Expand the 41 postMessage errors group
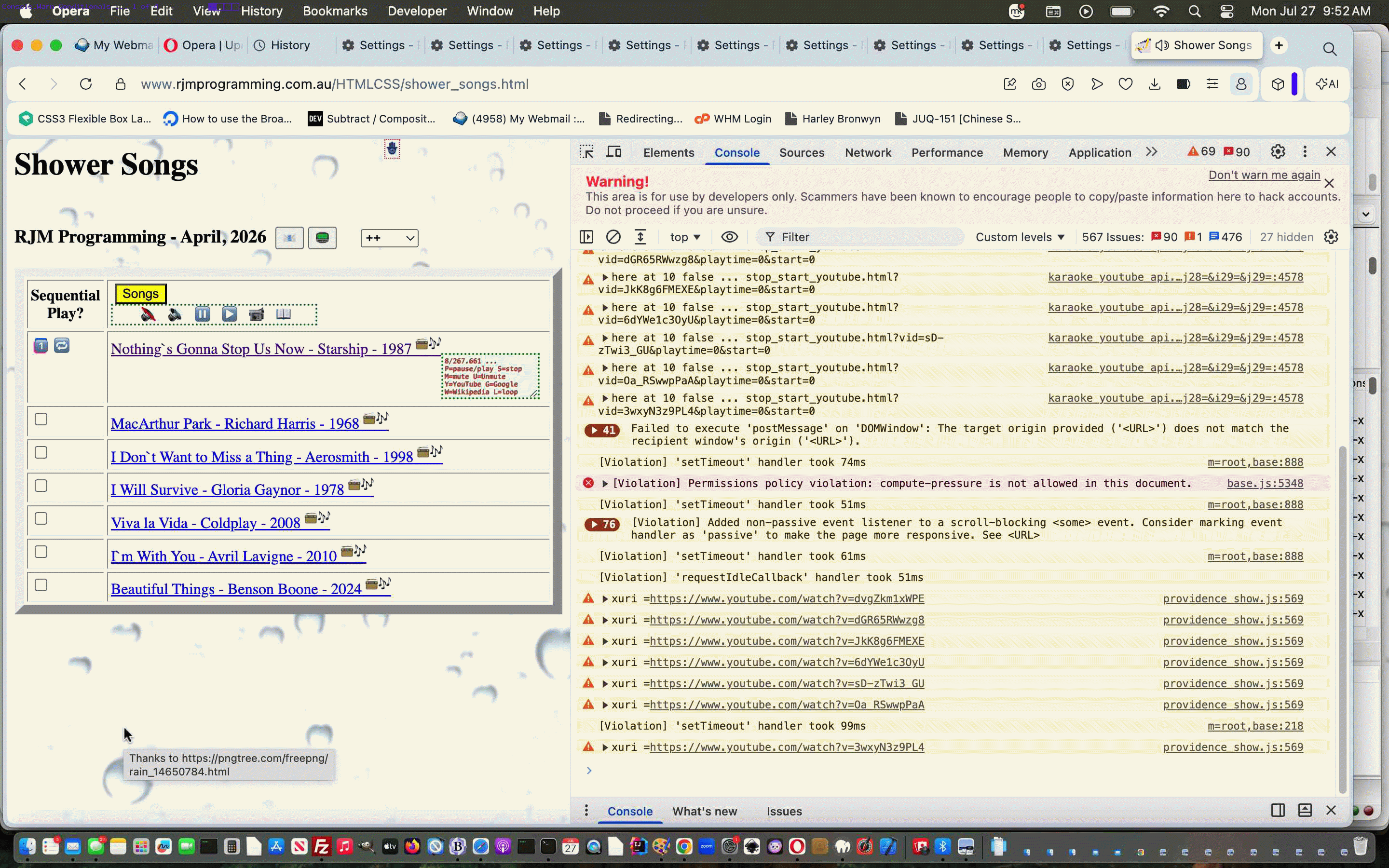This screenshot has width=1389, height=868. pos(602,430)
